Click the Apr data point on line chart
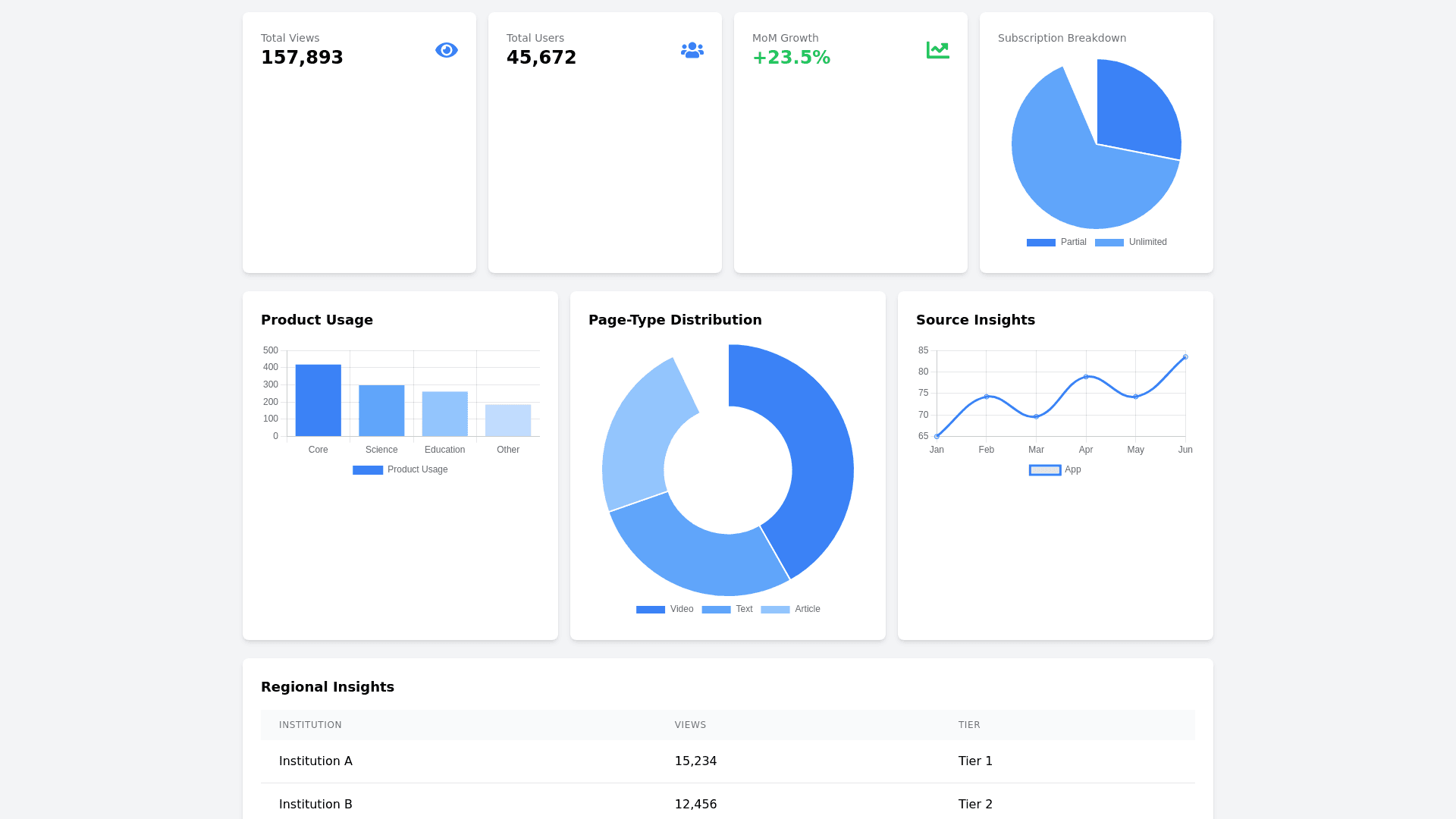 point(1086,377)
